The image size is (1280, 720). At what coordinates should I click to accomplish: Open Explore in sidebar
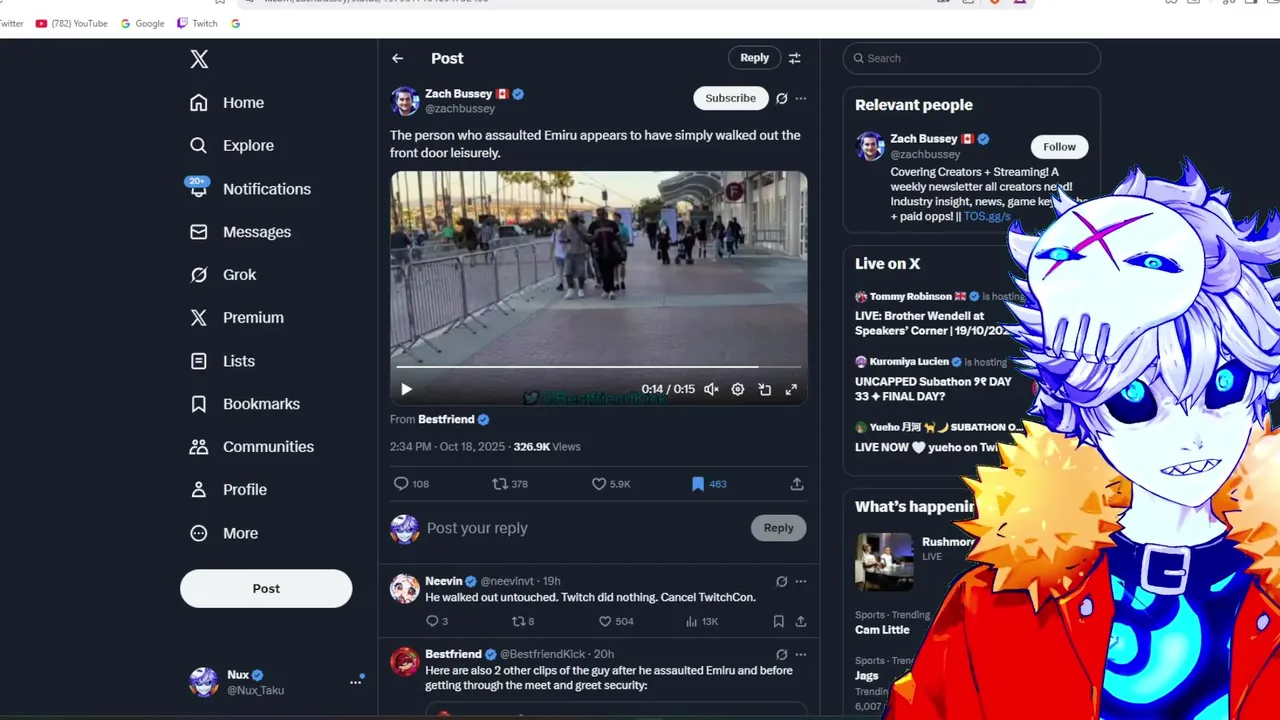click(232, 146)
